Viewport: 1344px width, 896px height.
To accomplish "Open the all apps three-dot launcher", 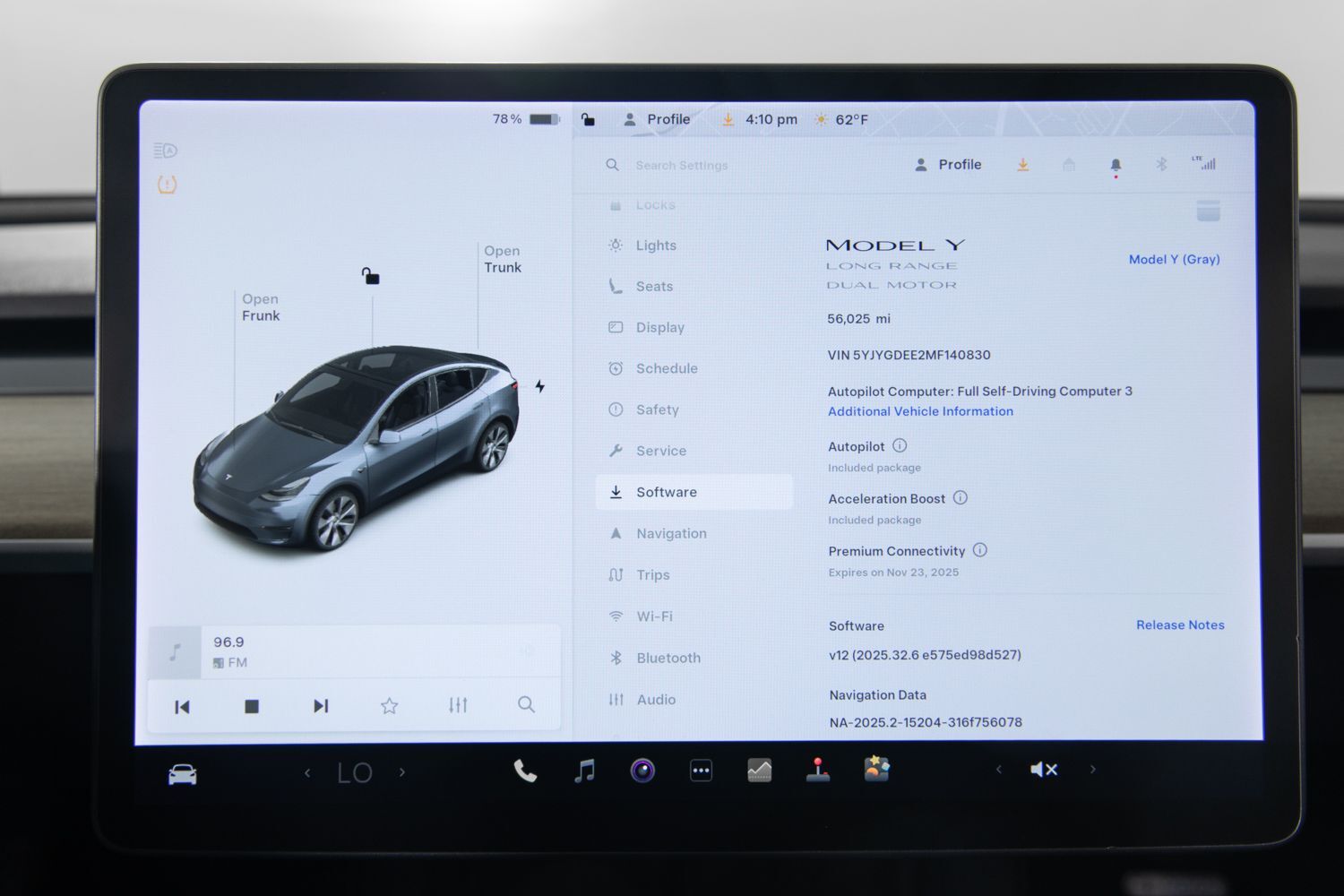I will (701, 771).
